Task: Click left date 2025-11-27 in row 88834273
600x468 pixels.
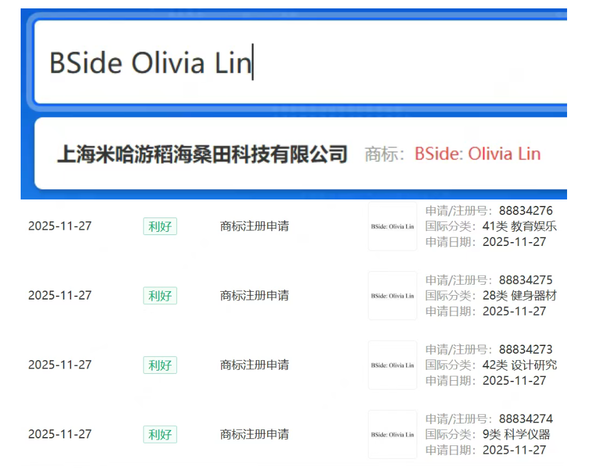Action: tap(60, 364)
